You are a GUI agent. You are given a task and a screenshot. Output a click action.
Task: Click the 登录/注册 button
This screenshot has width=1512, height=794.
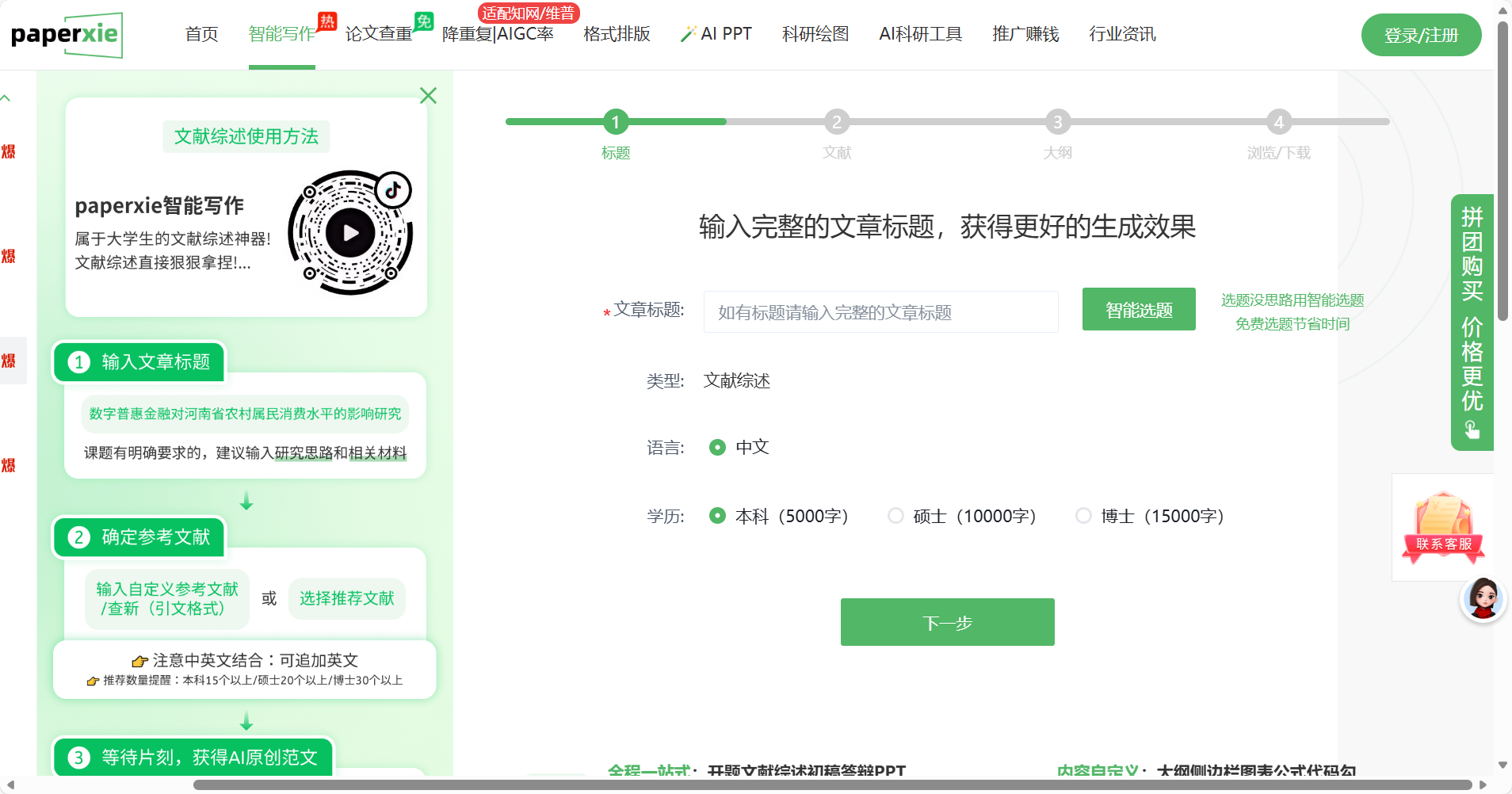pyautogui.click(x=1421, y=36)
